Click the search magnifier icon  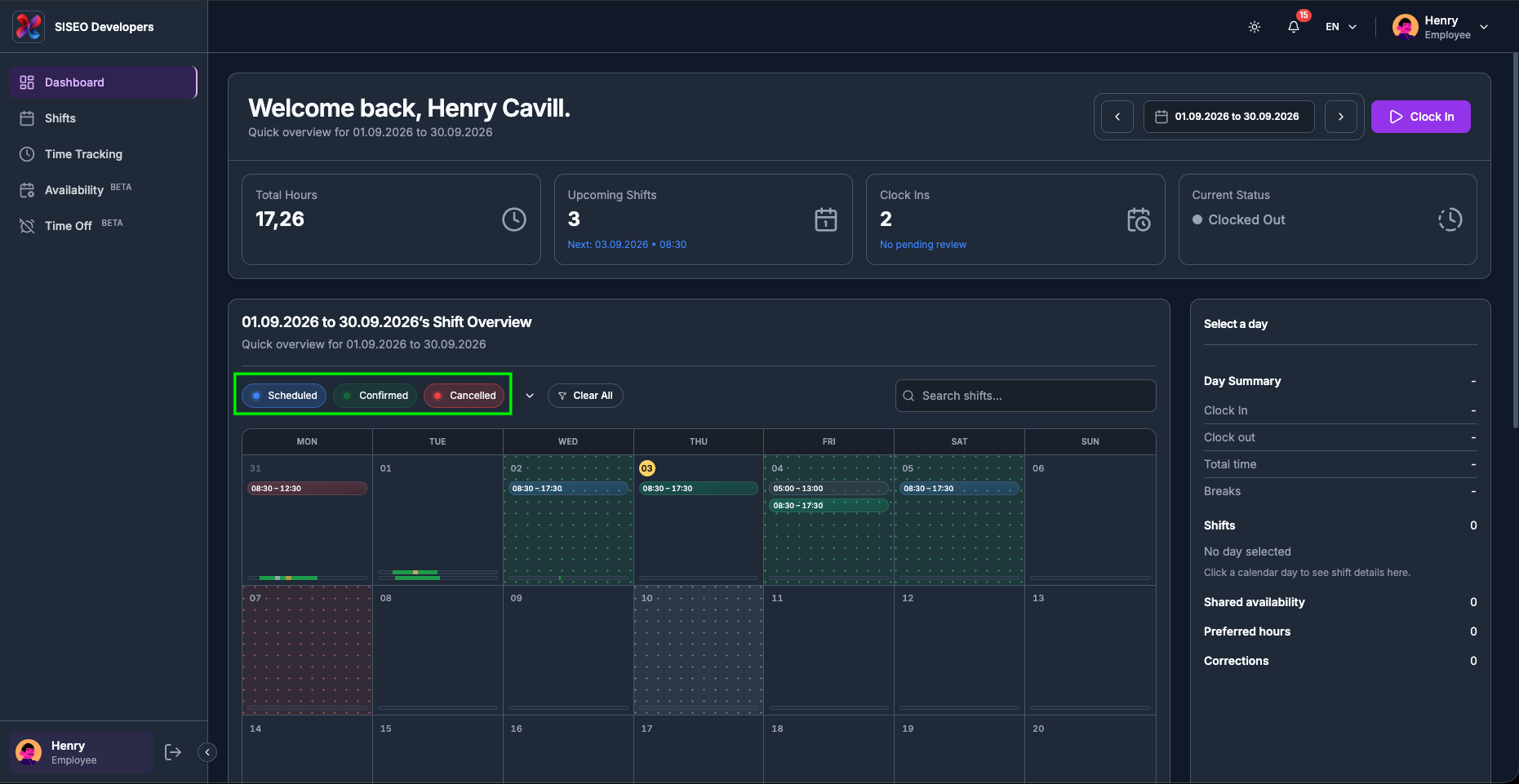pyautogui.click(x=908, y=396)
